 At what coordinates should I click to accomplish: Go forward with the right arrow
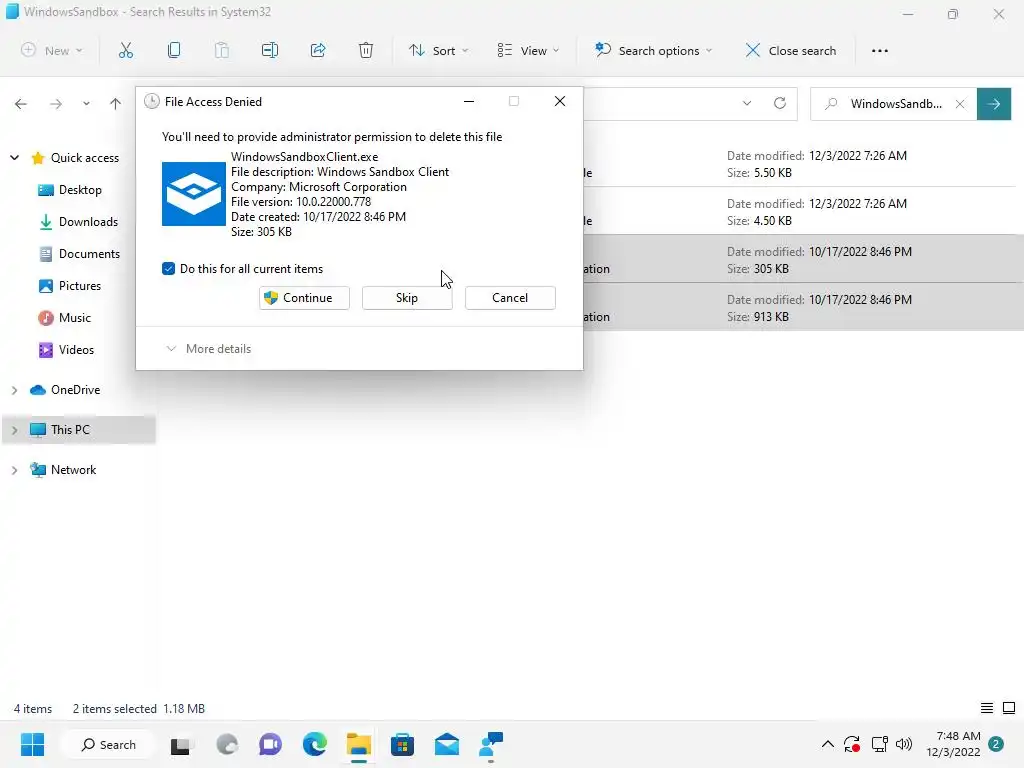coord(56,104)
